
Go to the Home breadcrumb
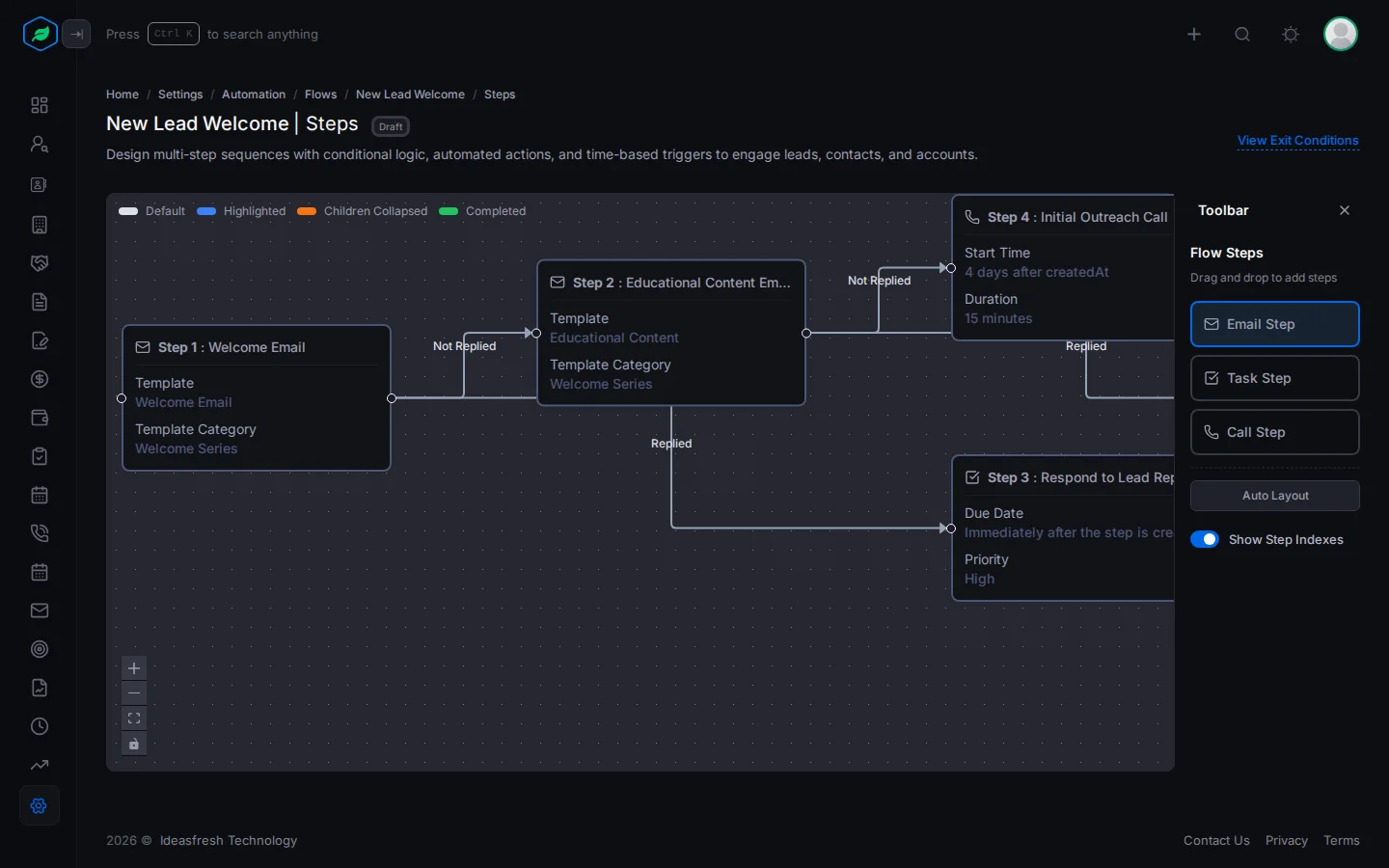[x=123, y=95]
